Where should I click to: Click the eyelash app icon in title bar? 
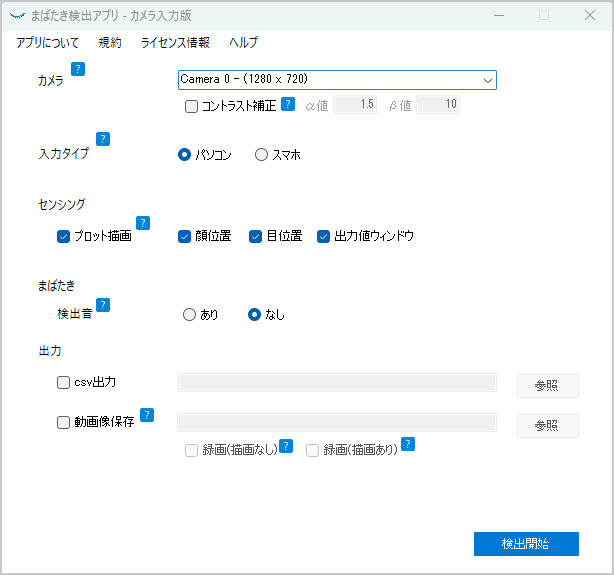[17, 16]
